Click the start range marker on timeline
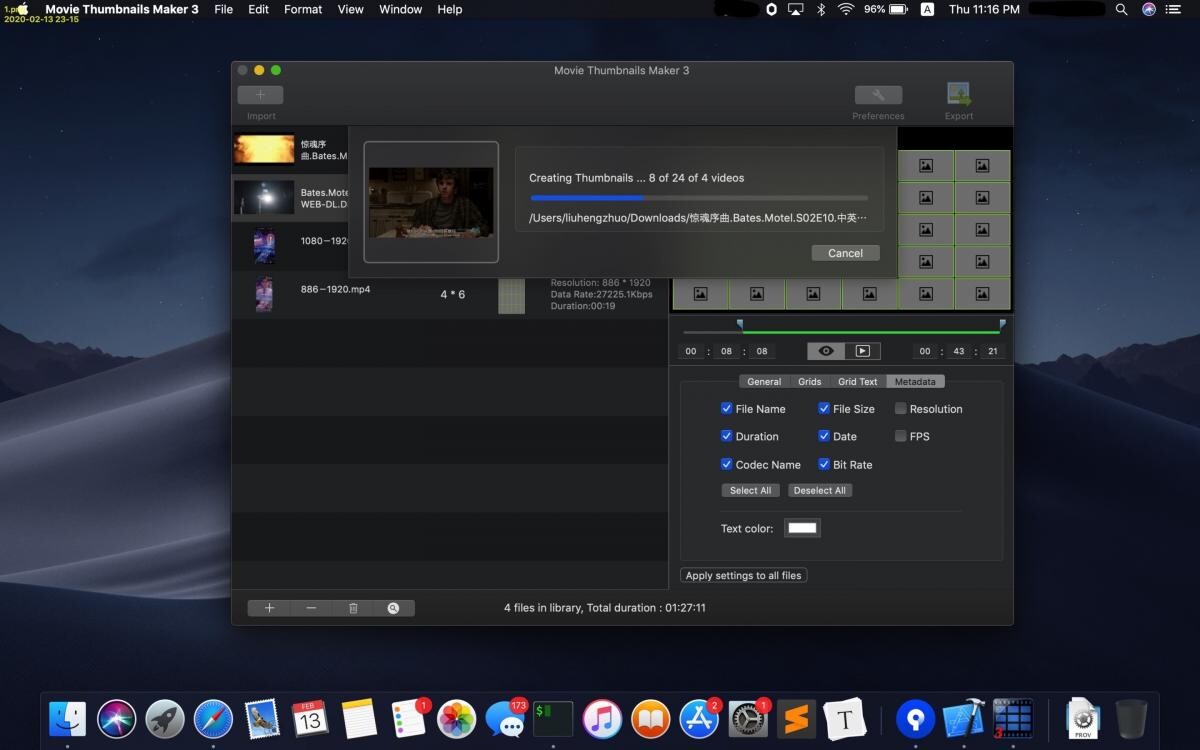The image size is (1200, 750). [740, 324]
